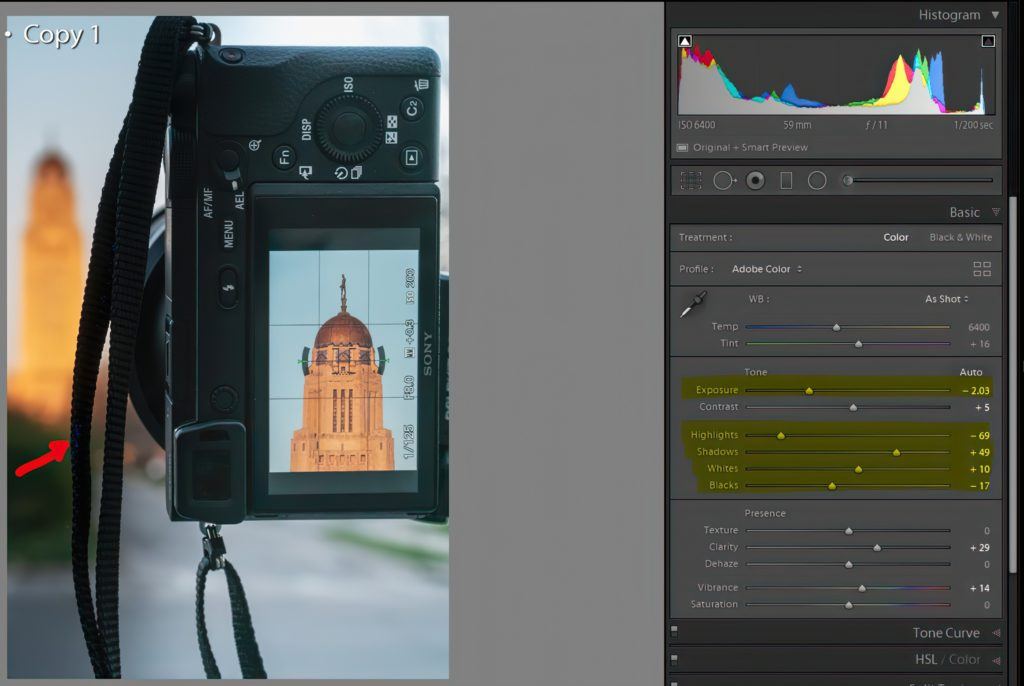
Task: Pick the White Balance eyedropper
Action: tap(694, 305)
